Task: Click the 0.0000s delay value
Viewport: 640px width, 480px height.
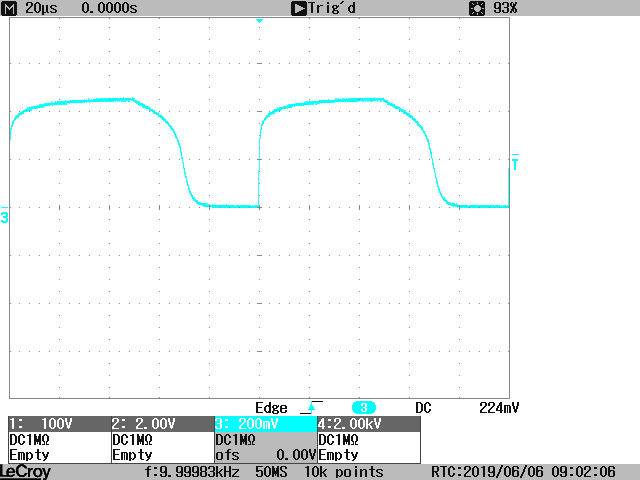Action: pos(109,8)
